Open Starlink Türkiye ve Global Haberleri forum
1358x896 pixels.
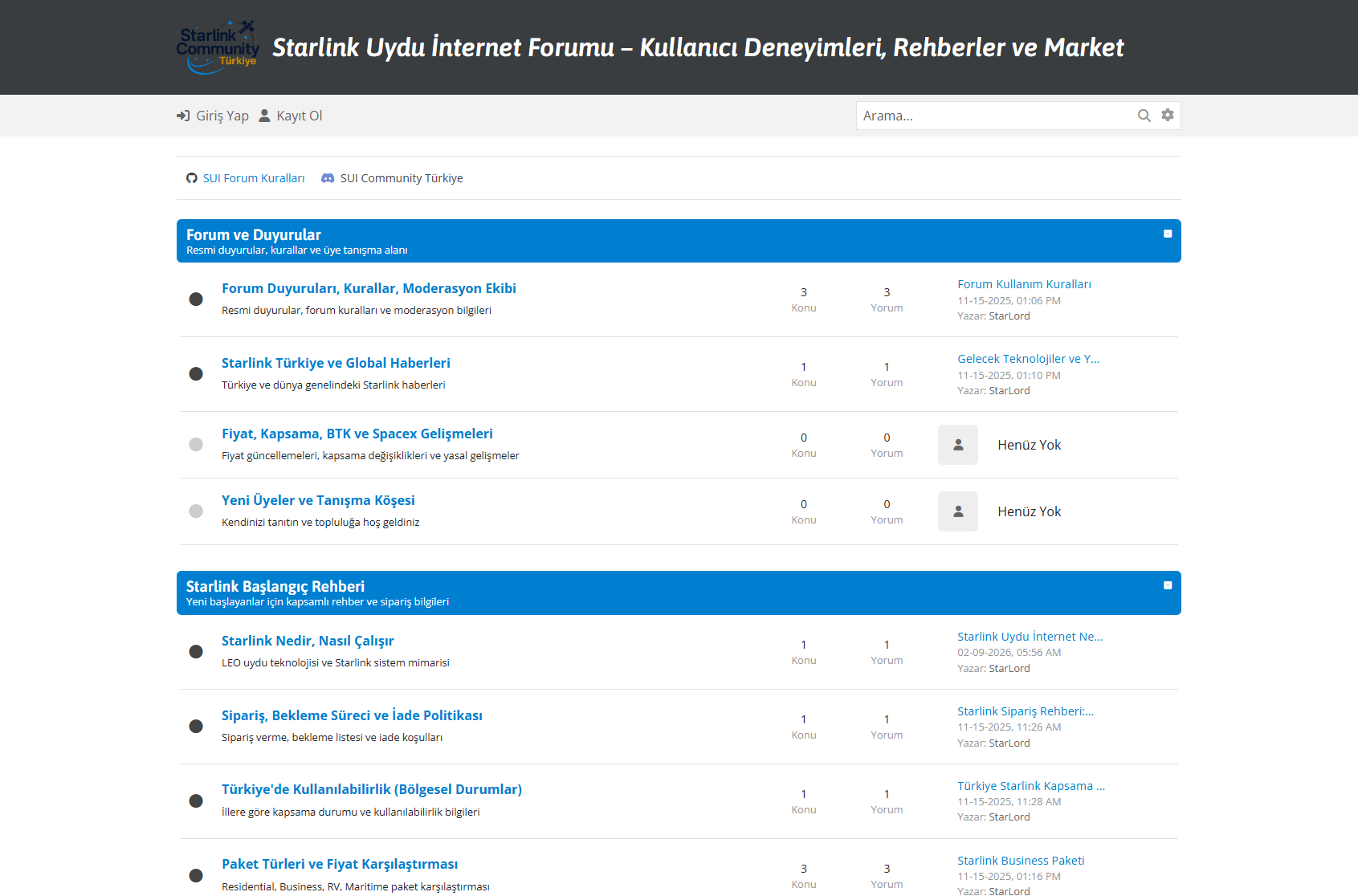[336, 363]
